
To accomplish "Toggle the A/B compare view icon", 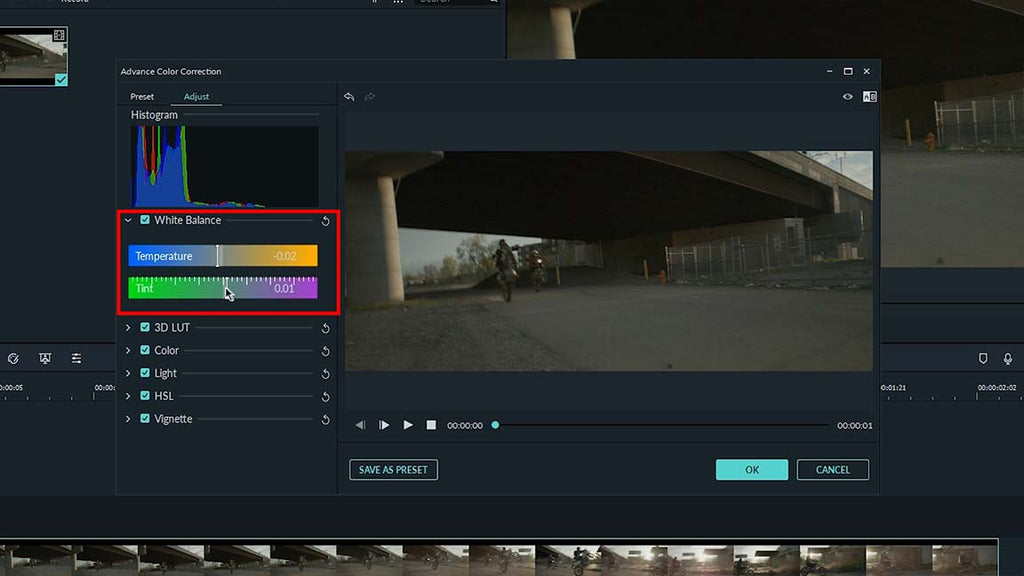I will pos(869,97).
